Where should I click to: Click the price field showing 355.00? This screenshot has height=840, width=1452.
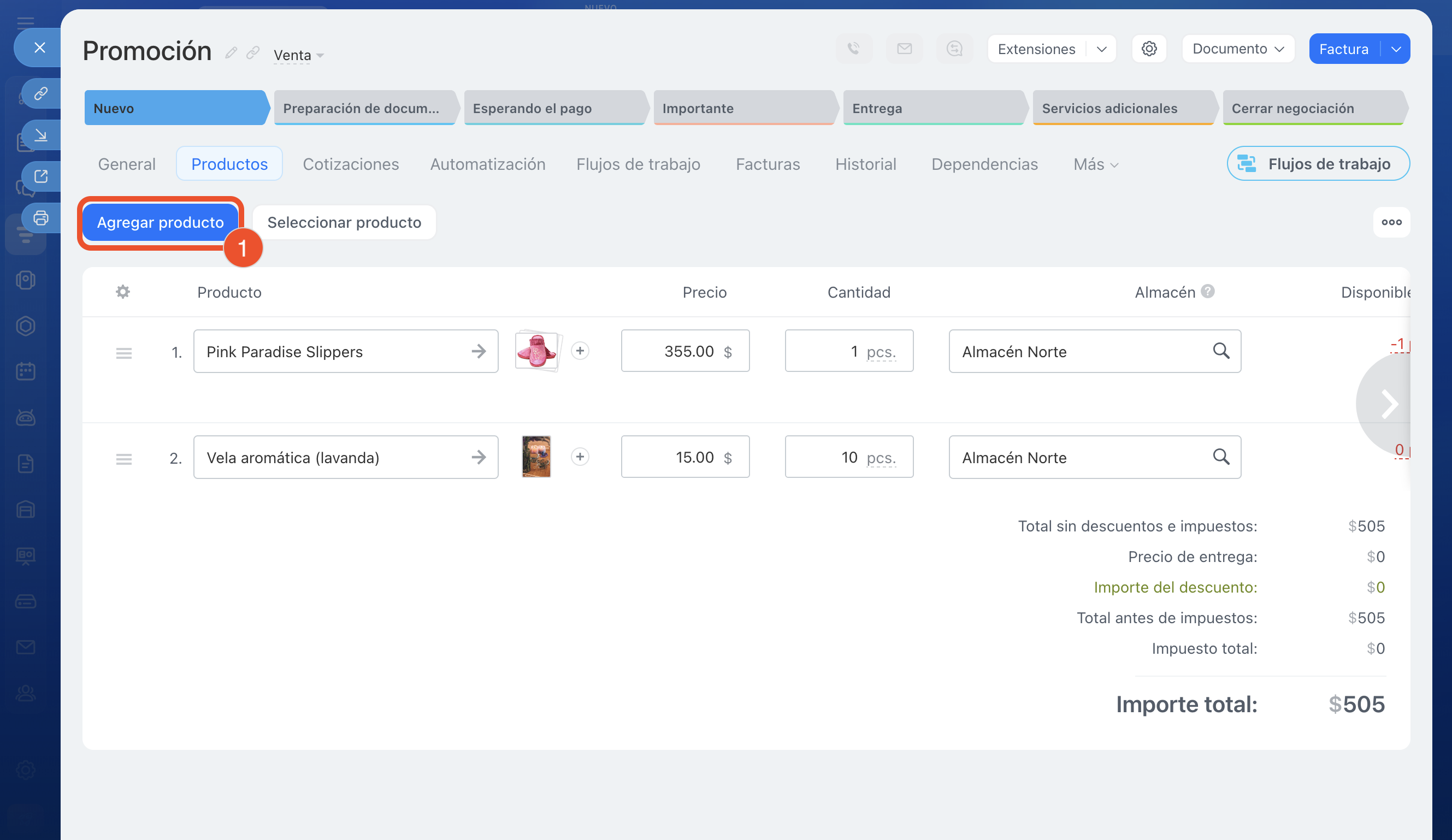tap(684, 351)
